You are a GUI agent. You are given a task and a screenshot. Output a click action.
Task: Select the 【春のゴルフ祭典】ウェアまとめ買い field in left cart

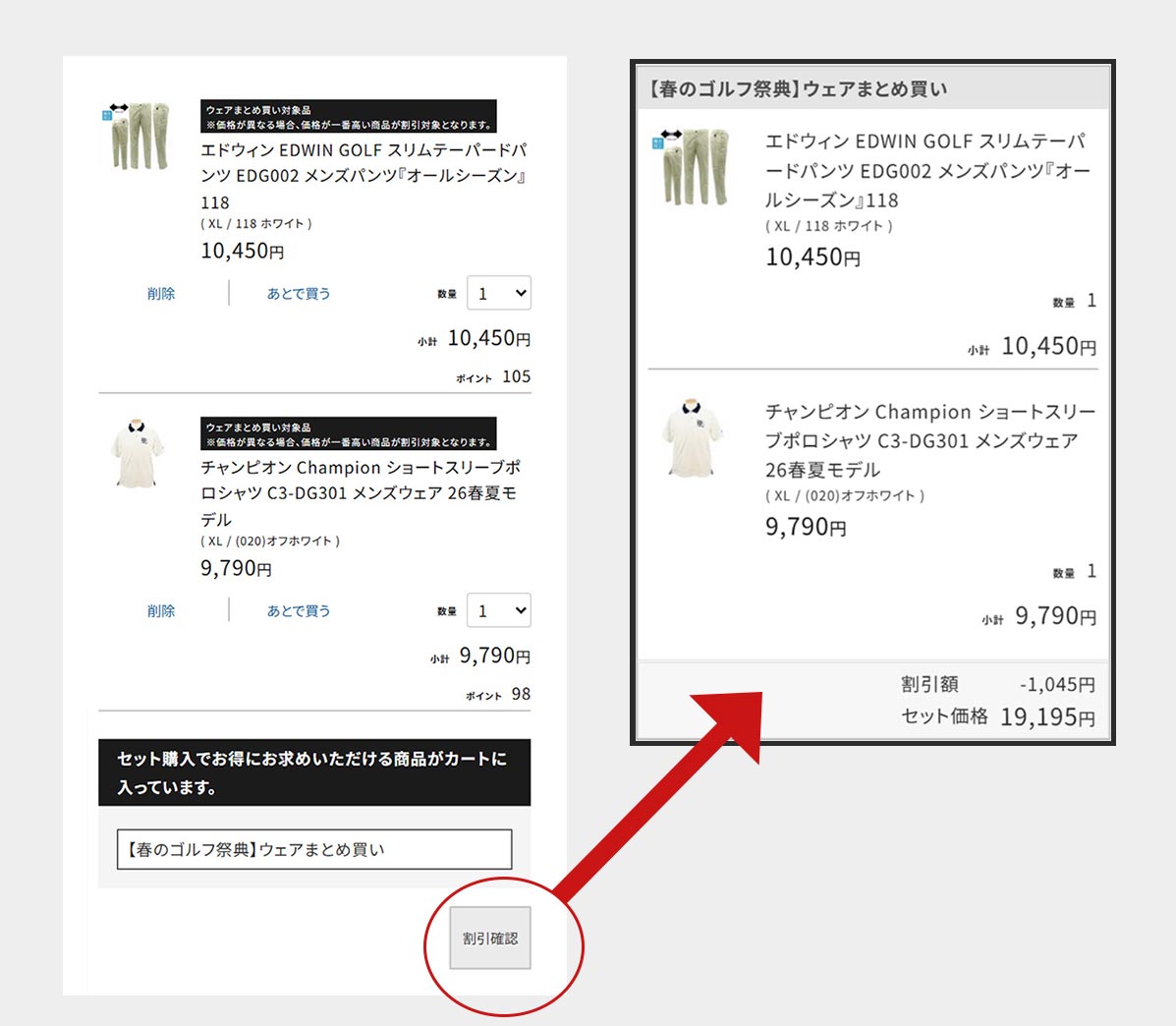(314, 849)
